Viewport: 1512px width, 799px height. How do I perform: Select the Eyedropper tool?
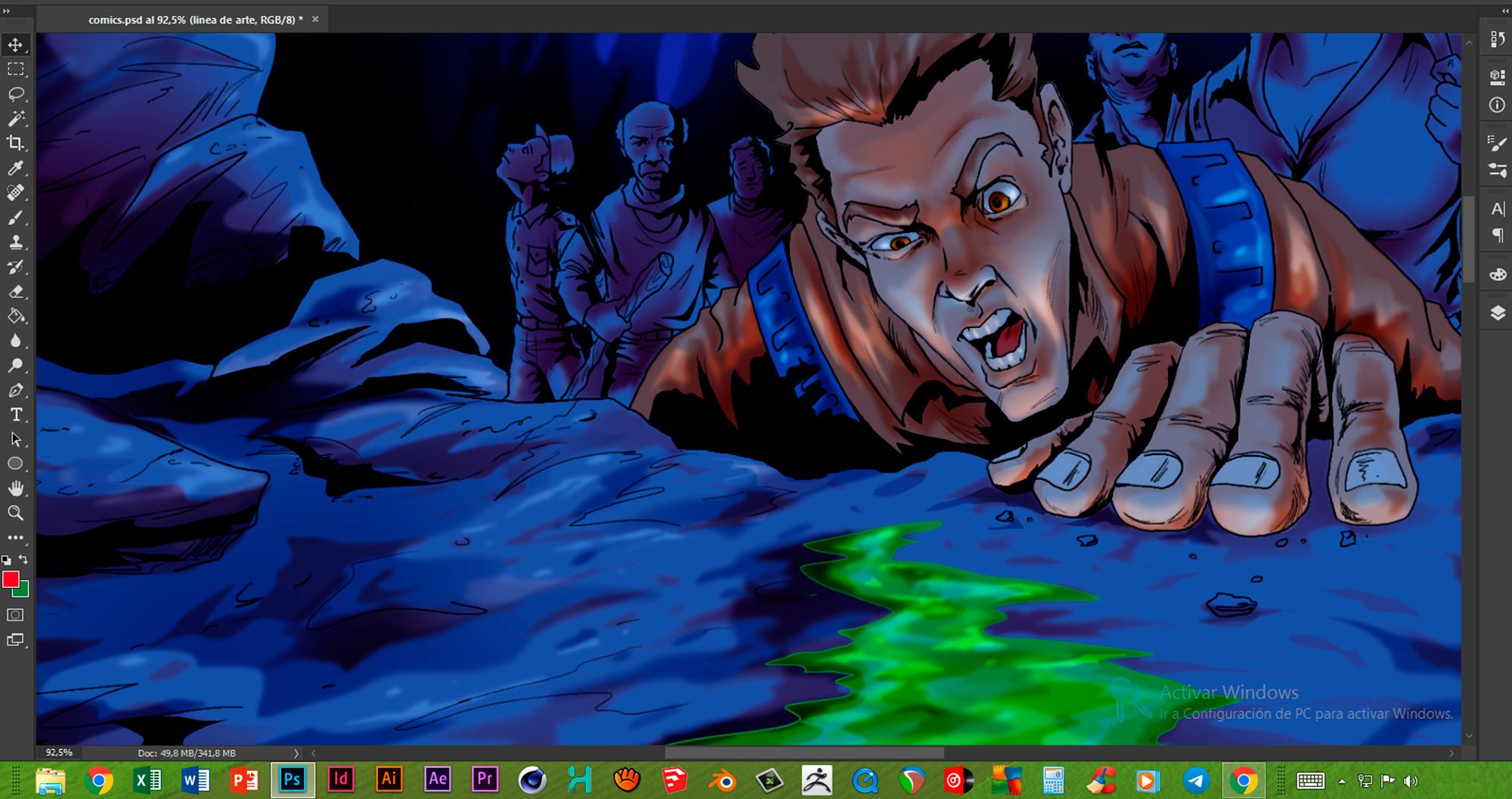coord(16,168)
